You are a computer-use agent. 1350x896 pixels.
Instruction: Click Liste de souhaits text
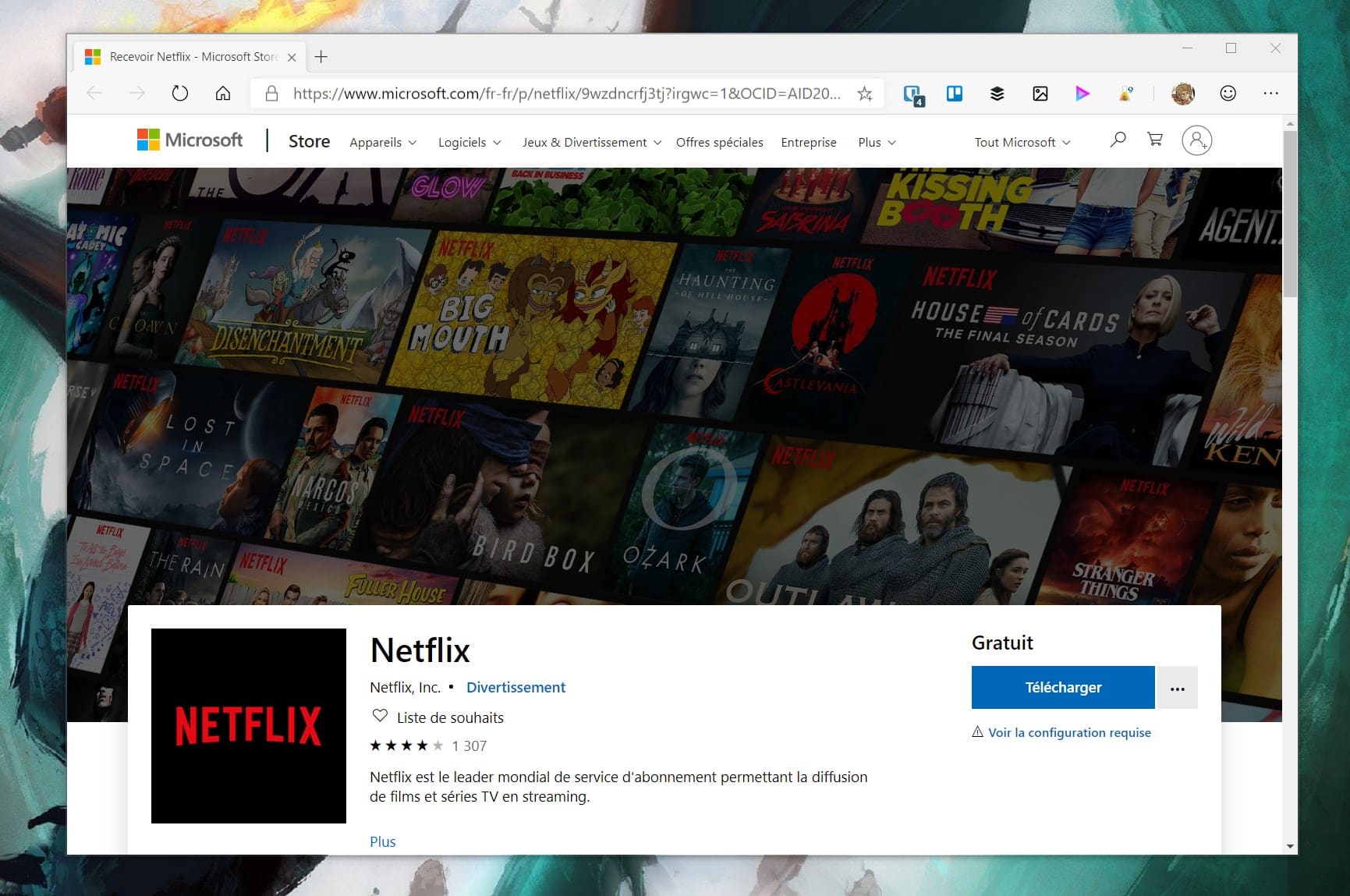[450, 718]
